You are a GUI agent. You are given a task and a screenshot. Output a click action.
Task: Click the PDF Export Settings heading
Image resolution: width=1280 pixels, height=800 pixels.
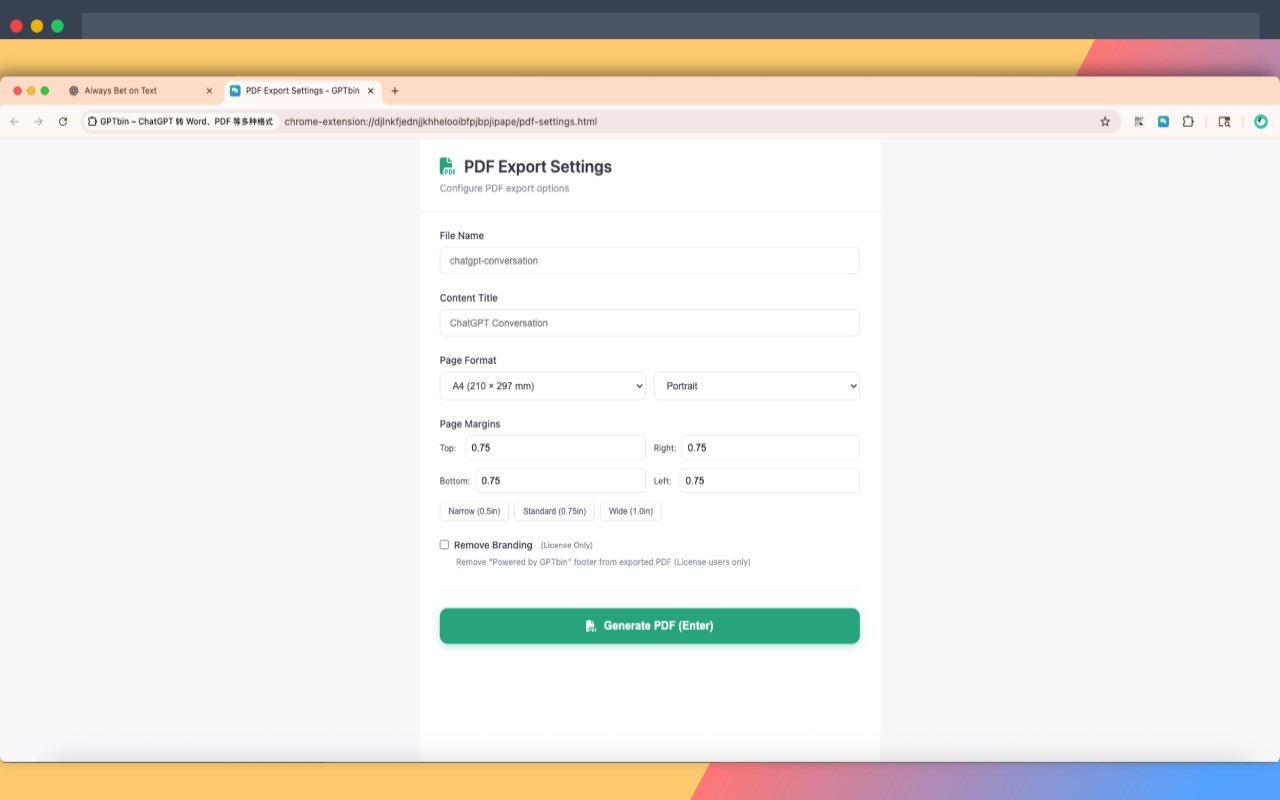tap(538, 167)
